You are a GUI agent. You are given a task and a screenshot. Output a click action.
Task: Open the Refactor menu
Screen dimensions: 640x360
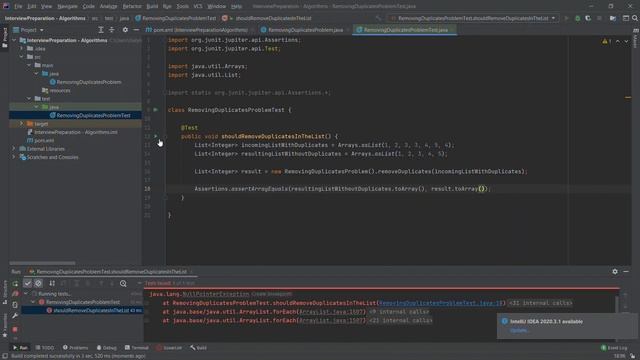tap(132, 6)
